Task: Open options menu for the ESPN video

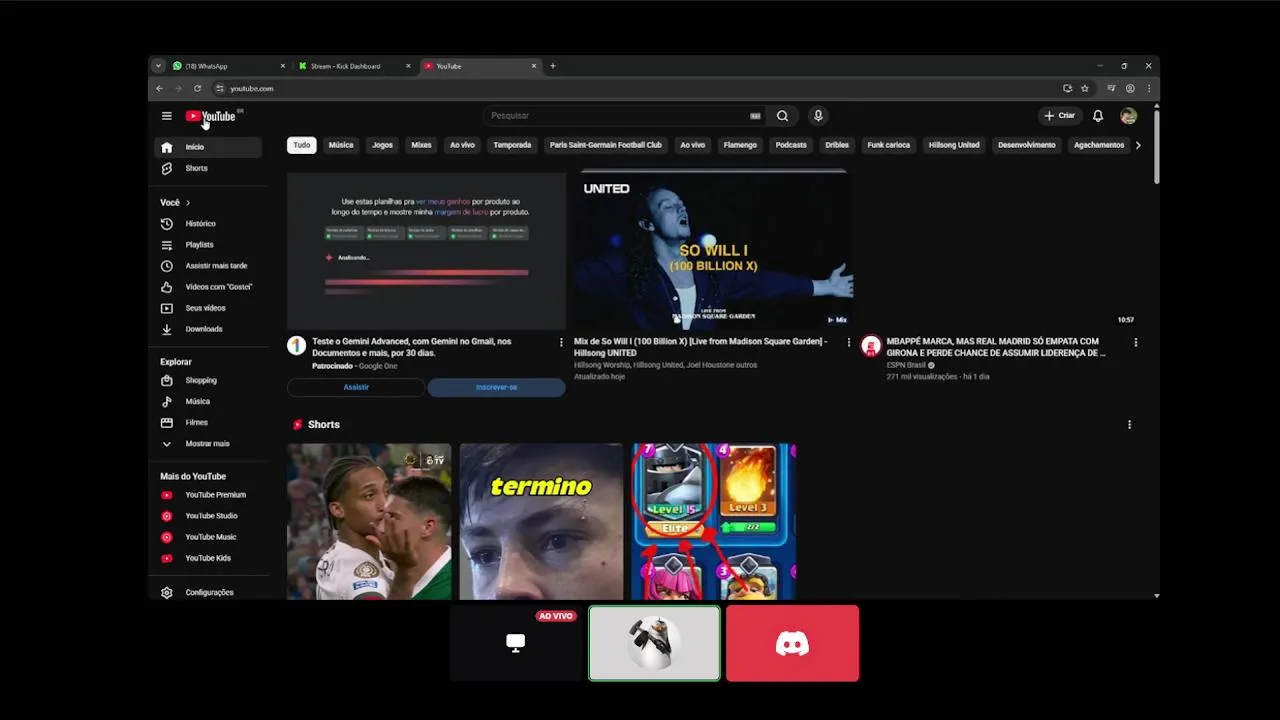Action: pos(1136,342)
